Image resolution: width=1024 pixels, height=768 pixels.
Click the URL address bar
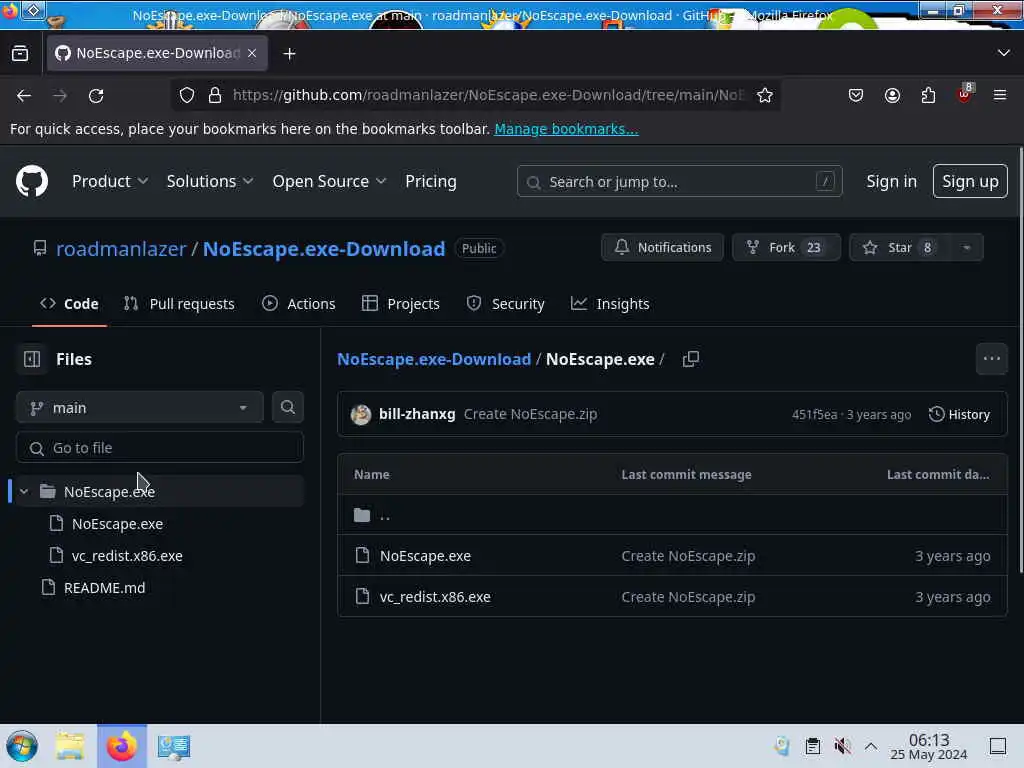(x=488, y=95)
